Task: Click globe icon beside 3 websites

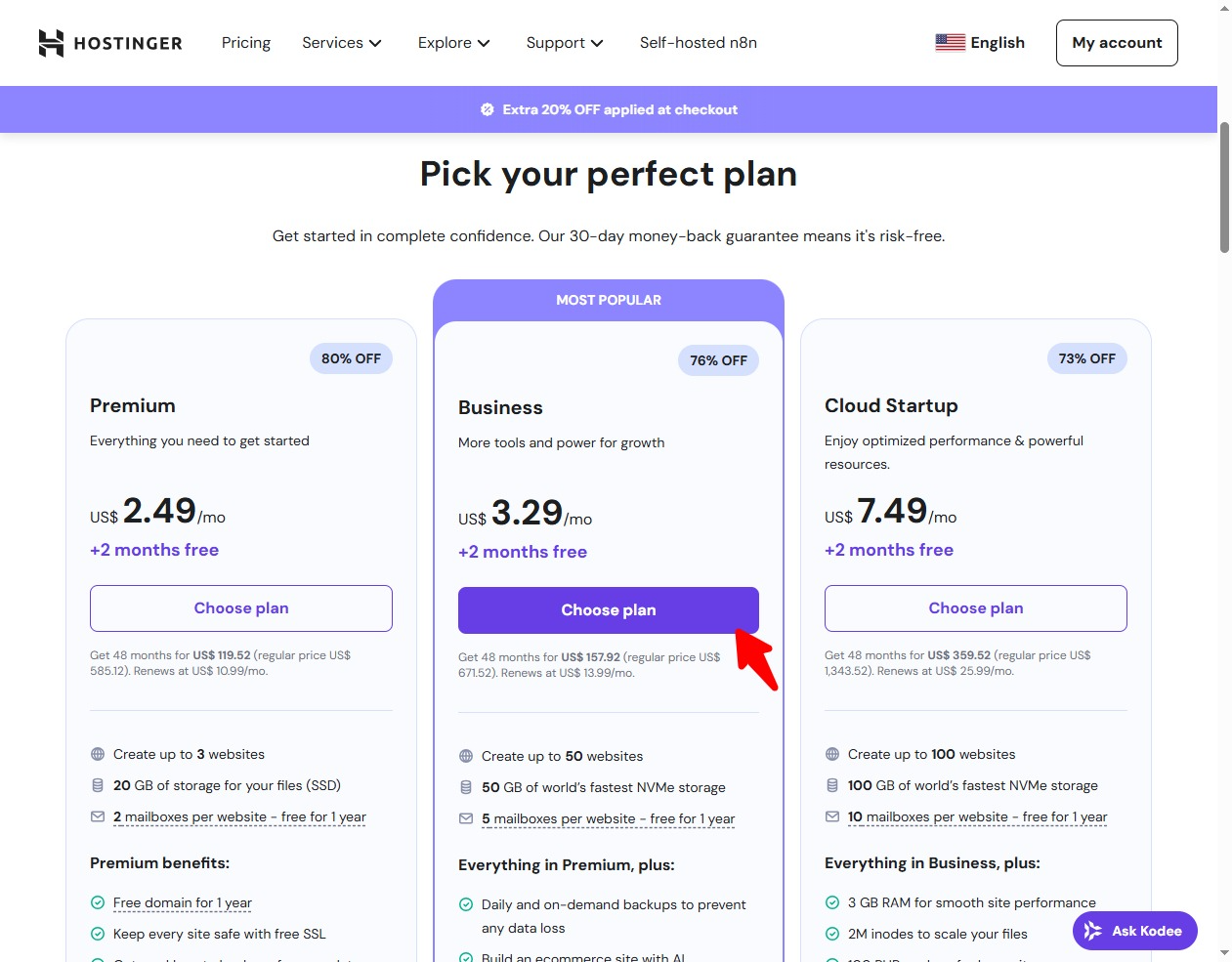Action: pos(98,754)
